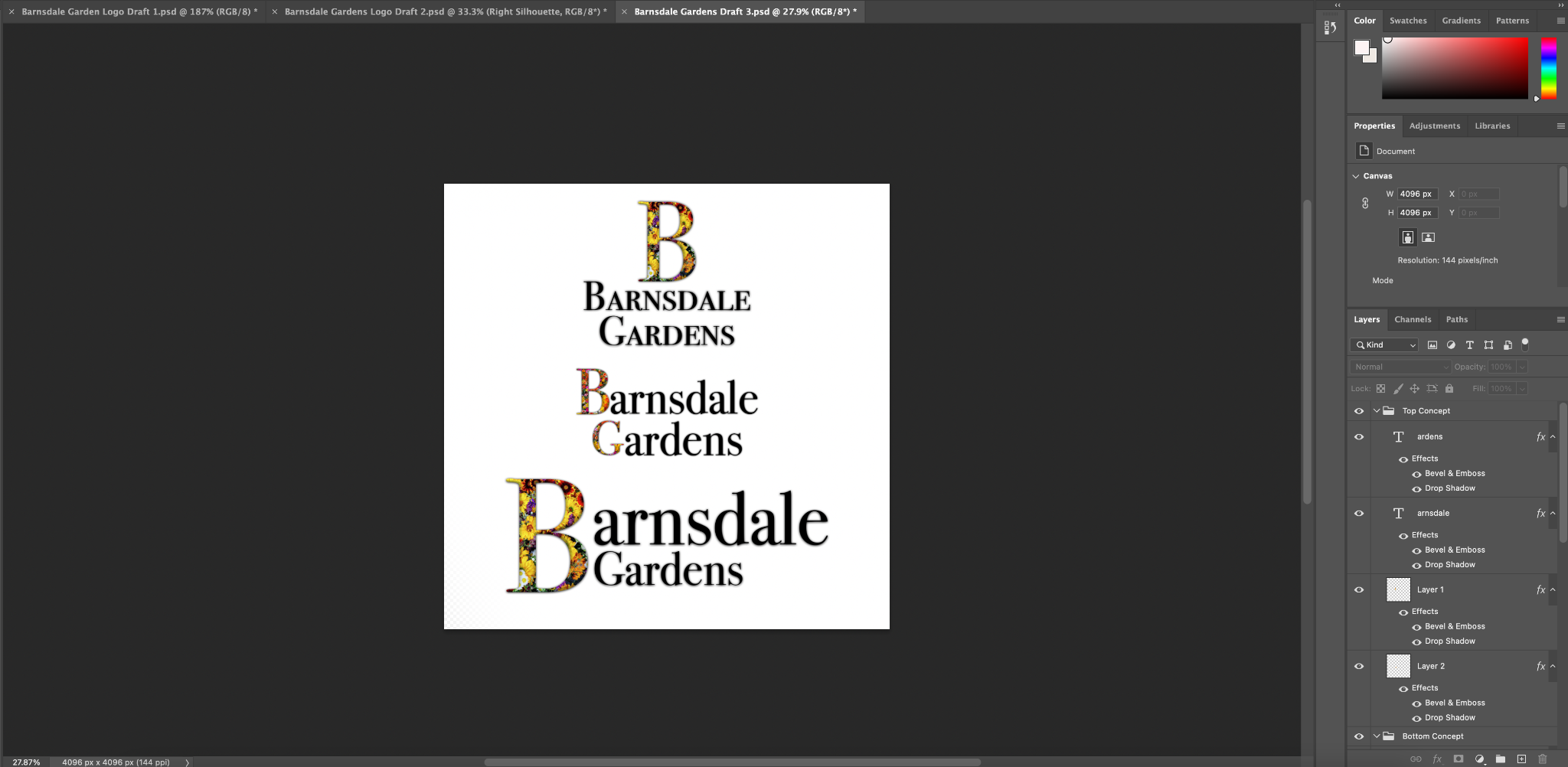Hide the 'arnsdale' text layer

(x=1359, y=514)
